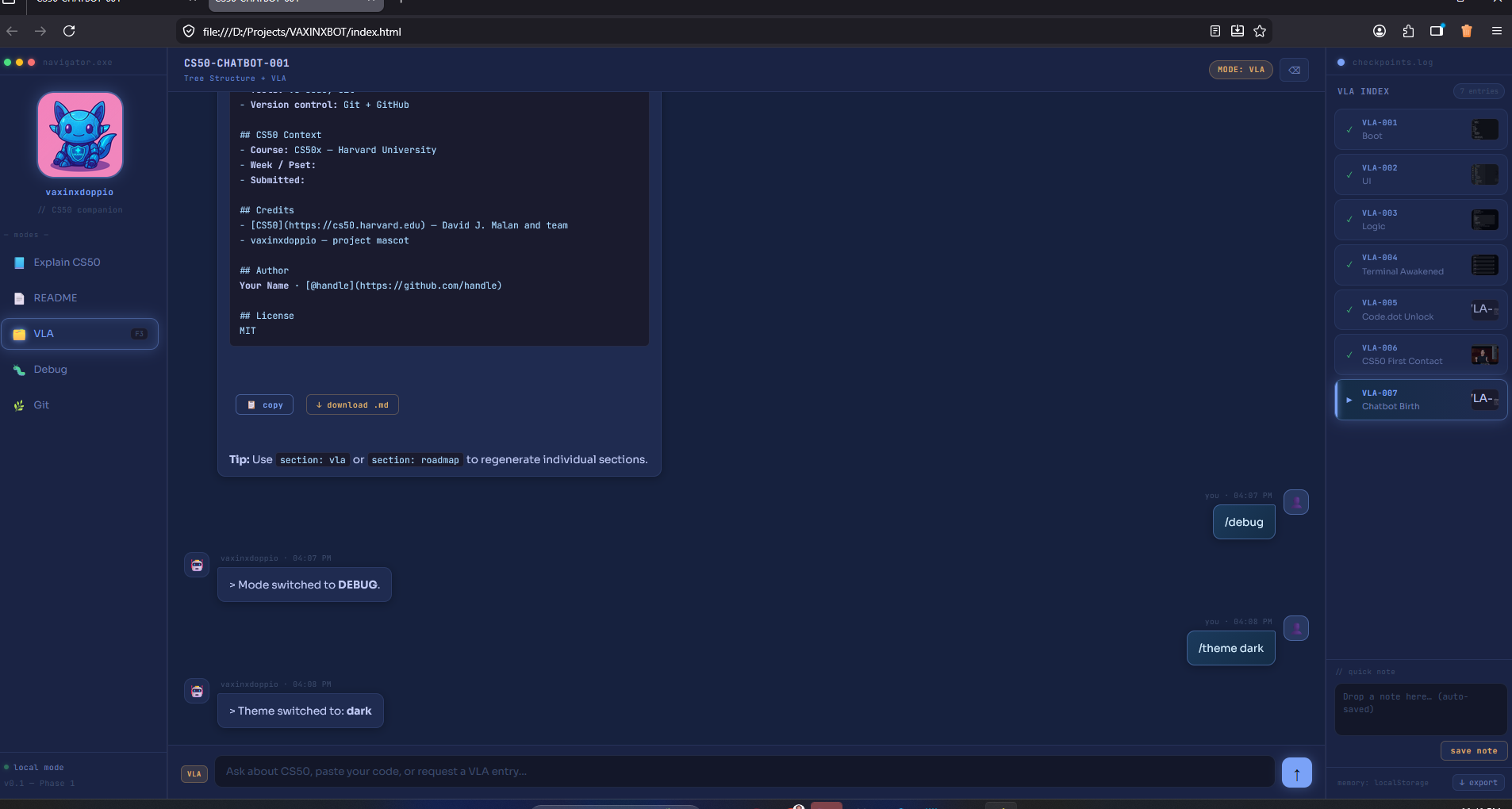Click the bot avatar beside DEBUG reply
This screenshot has width=1512, height=809.
tap(197, 565)
